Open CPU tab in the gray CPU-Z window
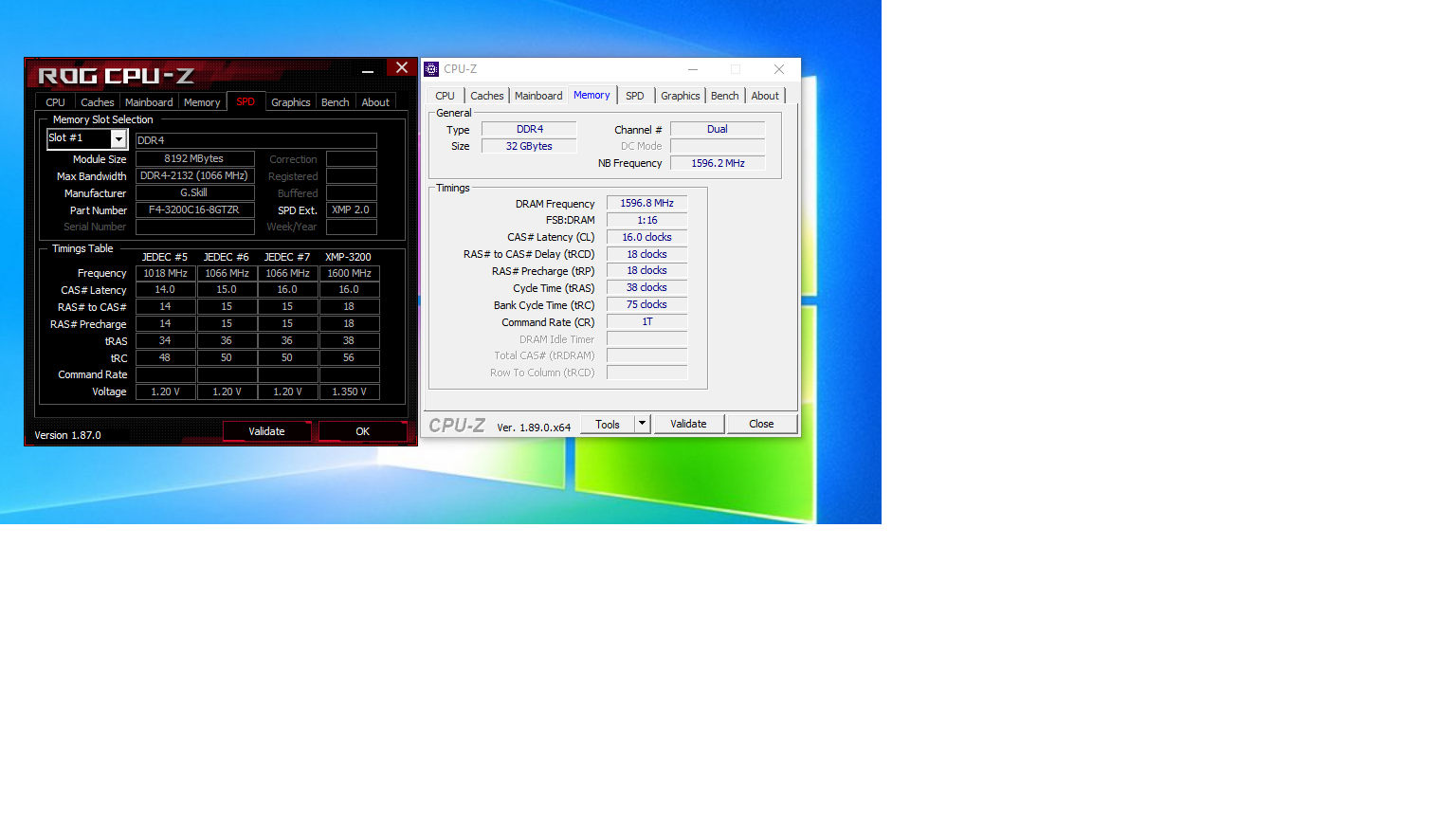 coord(445,96)
